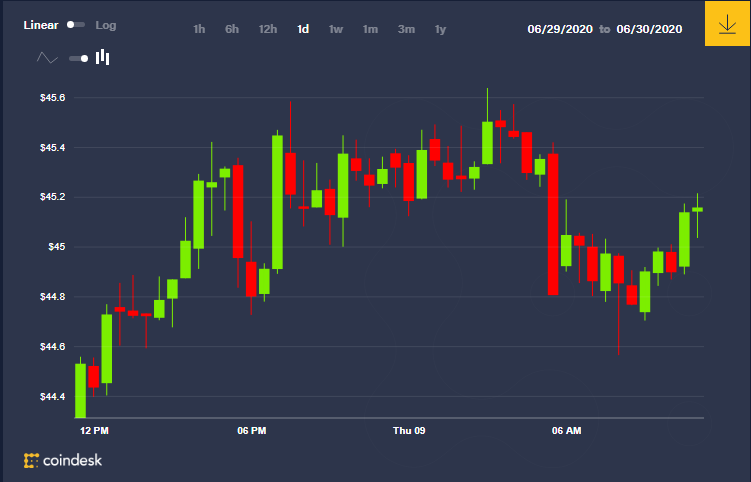Click the 06 AM time label
751x482 pixels.
567,431
